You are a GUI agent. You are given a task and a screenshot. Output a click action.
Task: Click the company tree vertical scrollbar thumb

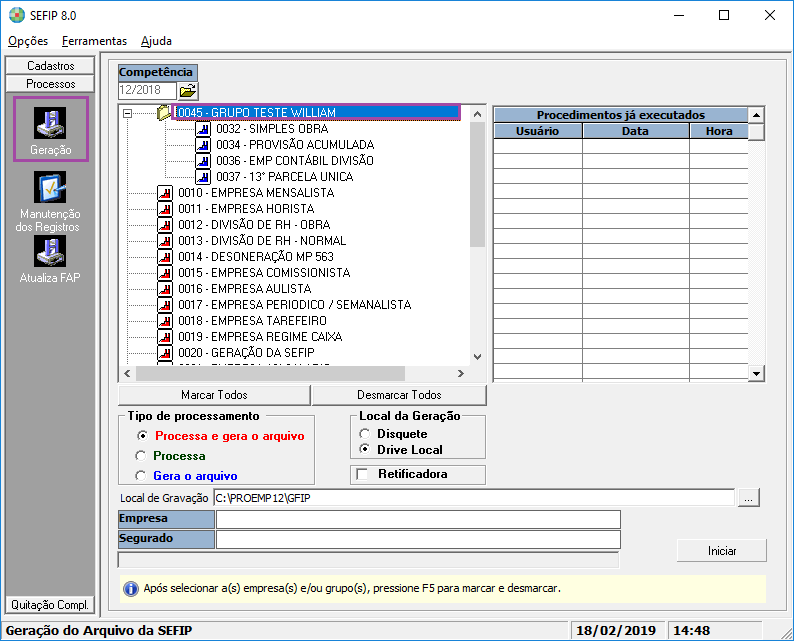point(477,185)
